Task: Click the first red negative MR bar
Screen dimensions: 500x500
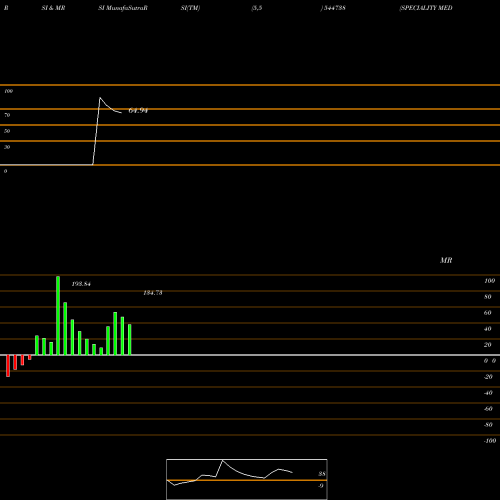Action: [x=8, y=366]
